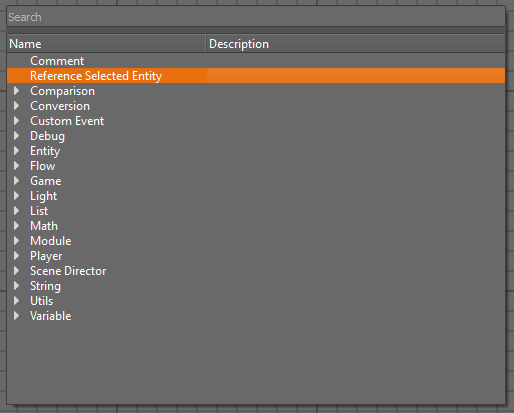Expand the Variable category arrow

[x=16, y=316]
